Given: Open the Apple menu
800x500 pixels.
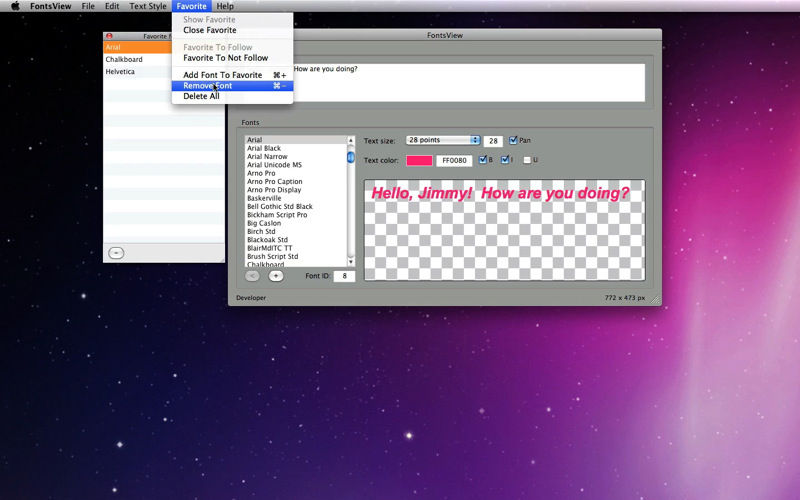Looking at the screenshot, I should 15,6.
